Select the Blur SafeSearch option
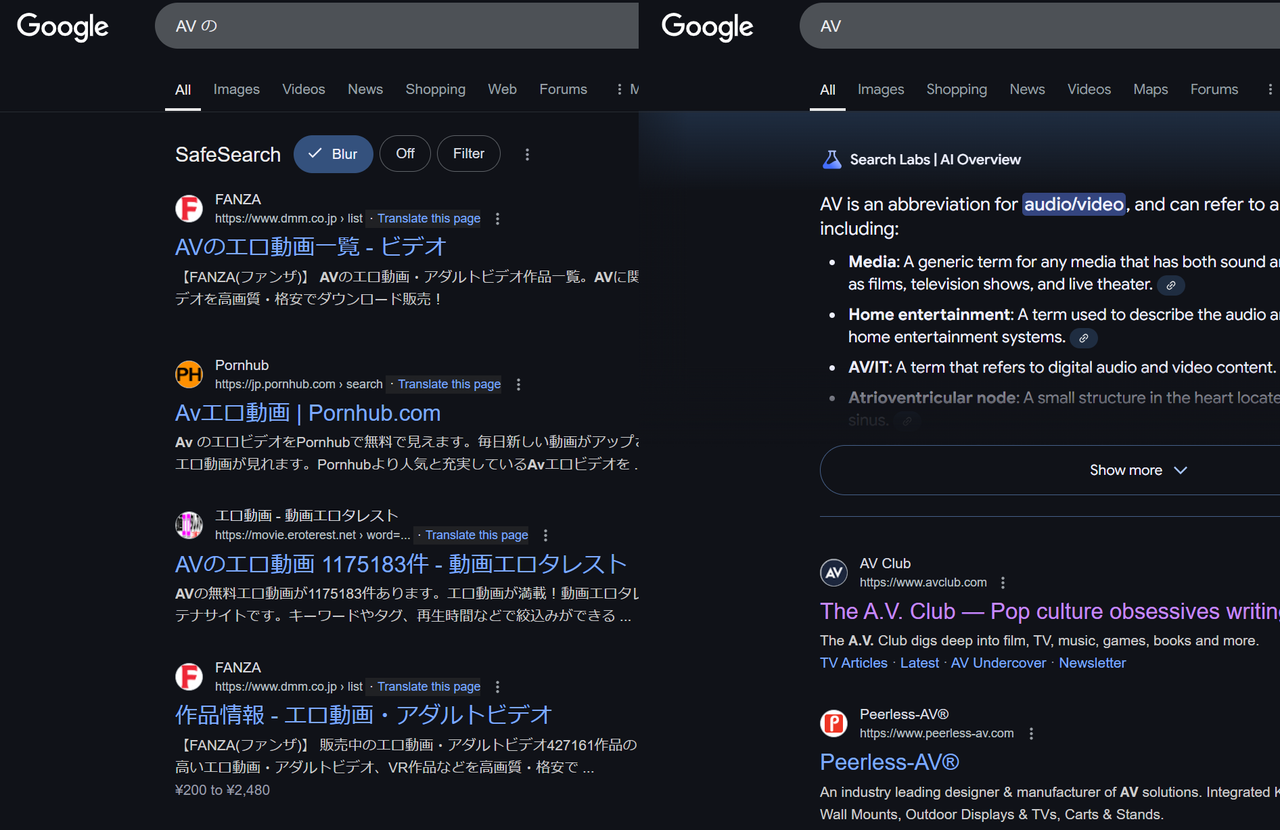Image resolution: width=1280 pixels, height=830 pixels. tap(333, 154)
